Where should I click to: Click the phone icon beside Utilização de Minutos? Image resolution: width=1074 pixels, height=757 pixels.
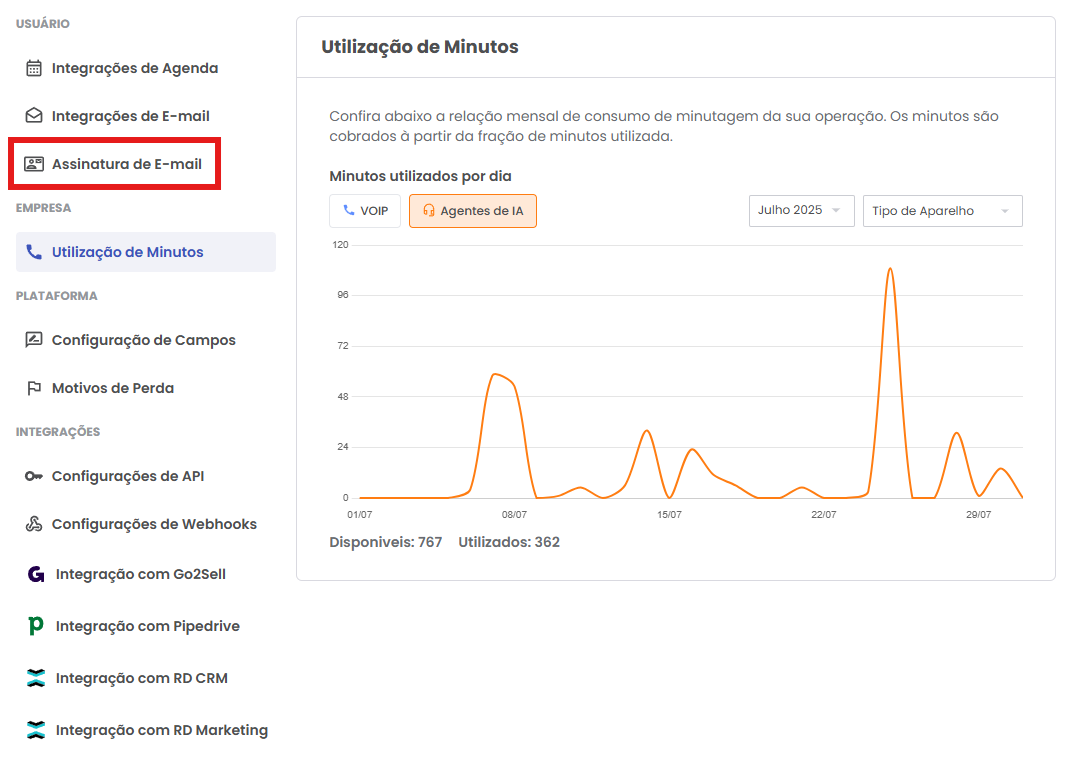(x=34, y=252)
